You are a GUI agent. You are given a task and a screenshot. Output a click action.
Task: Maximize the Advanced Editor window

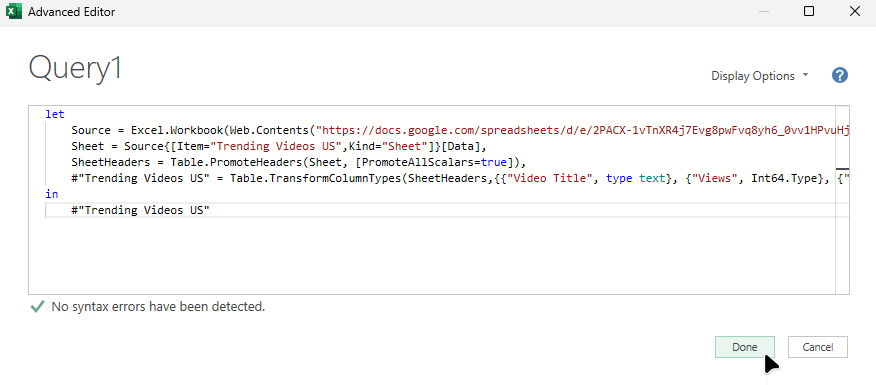click(x=808, y=11)
